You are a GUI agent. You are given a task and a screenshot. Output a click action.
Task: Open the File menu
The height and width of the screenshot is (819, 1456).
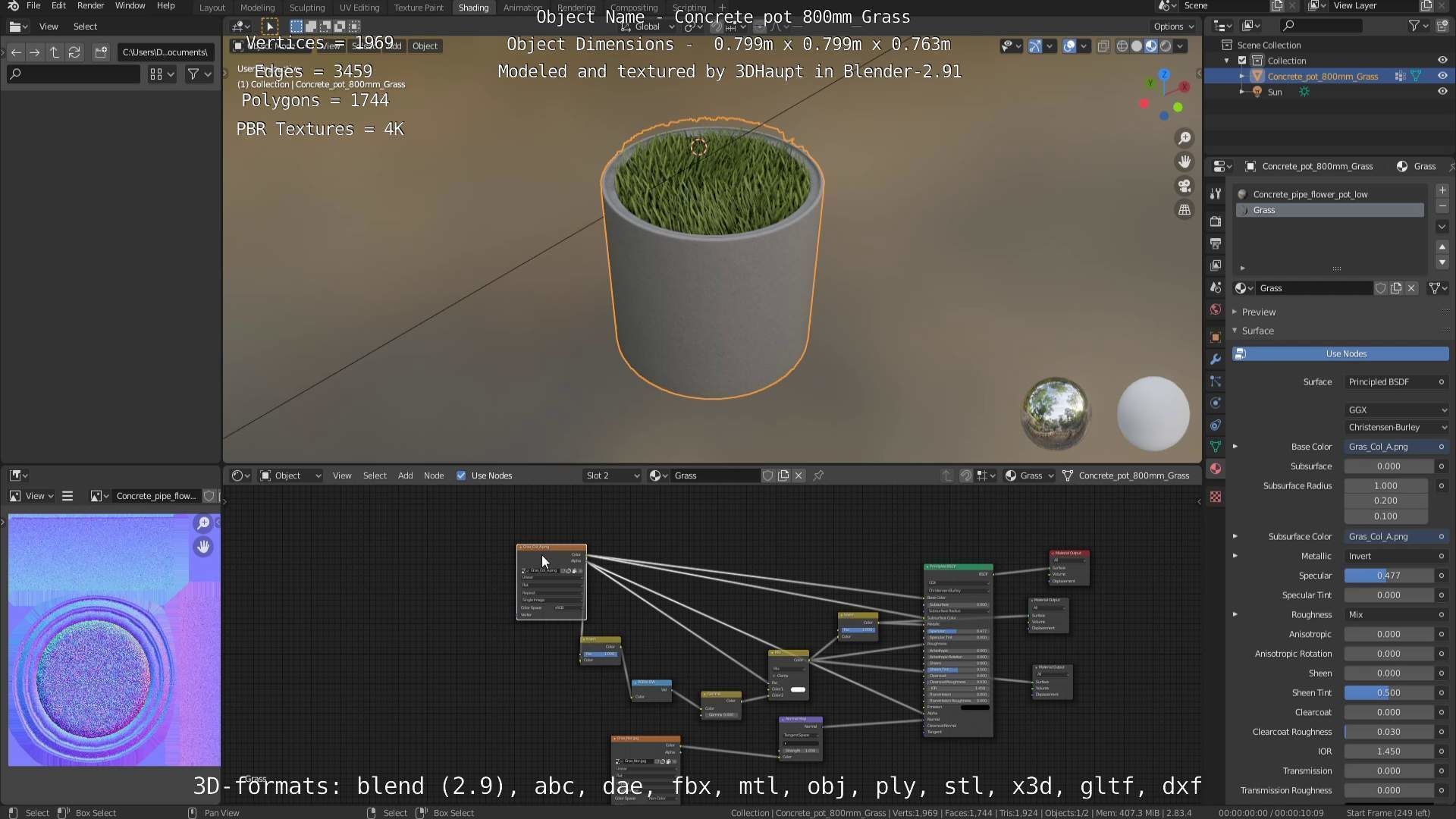[33, 5]
